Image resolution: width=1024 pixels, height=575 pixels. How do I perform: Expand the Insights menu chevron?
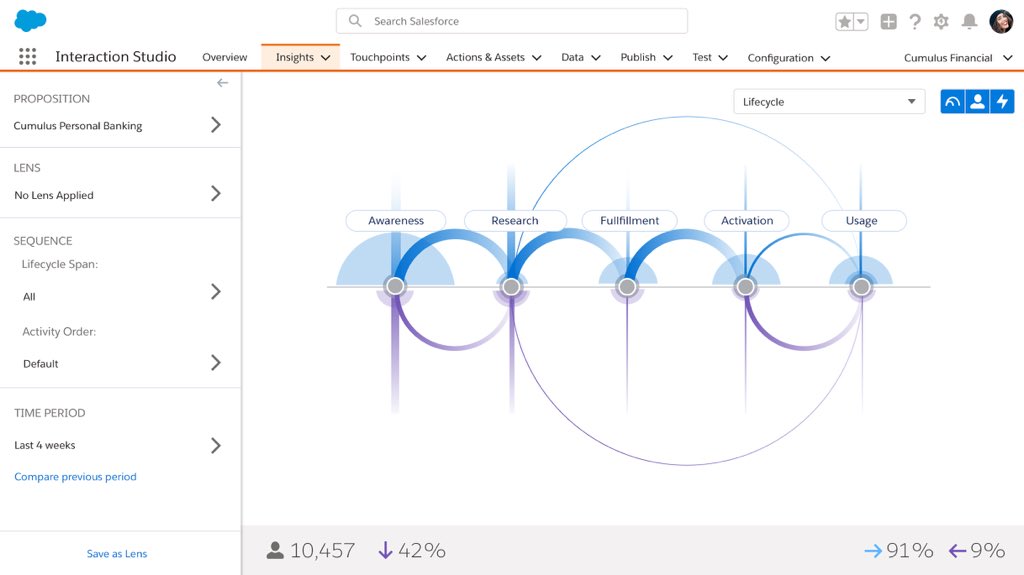click(326, 58)
